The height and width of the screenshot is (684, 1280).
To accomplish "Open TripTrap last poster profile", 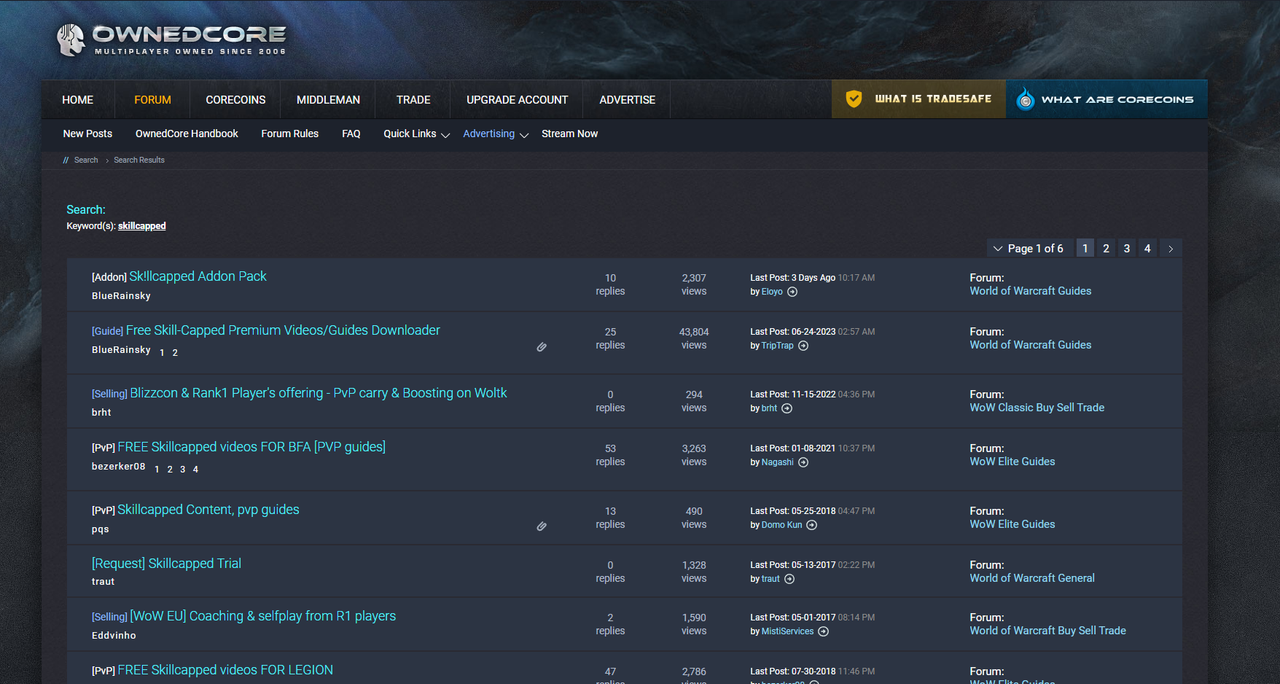I will (x=777, y=346).
